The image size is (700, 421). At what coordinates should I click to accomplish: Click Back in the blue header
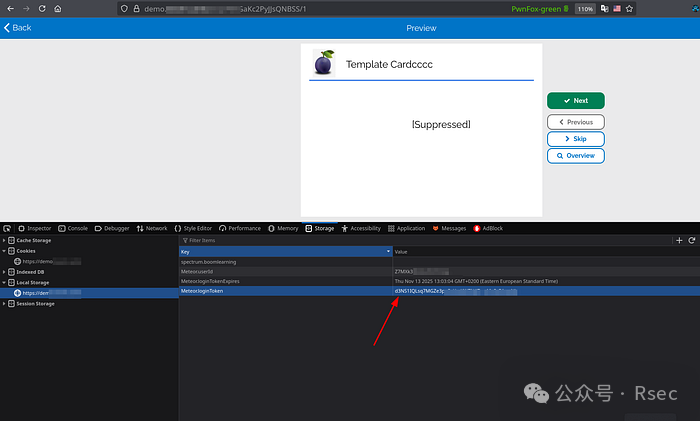(x=17, y=28)
